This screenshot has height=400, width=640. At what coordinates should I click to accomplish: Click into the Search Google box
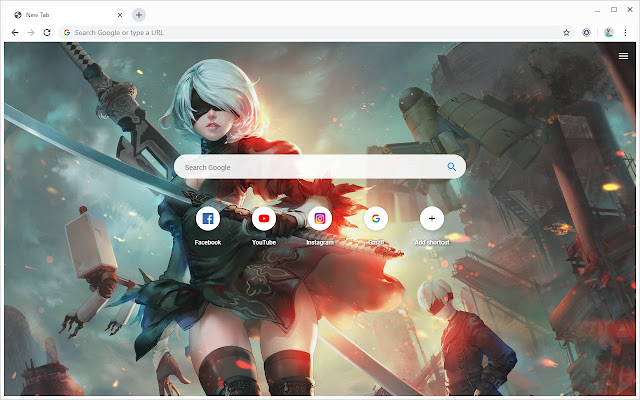(320, 167)
